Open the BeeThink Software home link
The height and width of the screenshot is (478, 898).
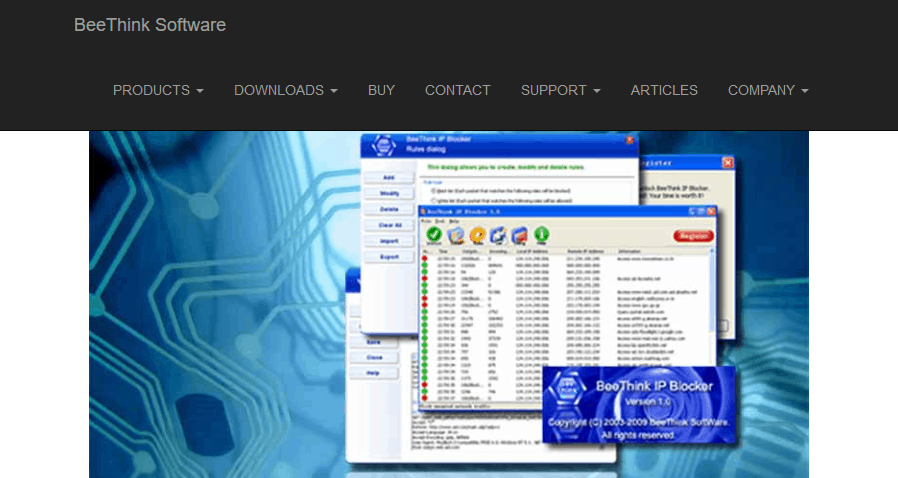(x=149, y=25)
